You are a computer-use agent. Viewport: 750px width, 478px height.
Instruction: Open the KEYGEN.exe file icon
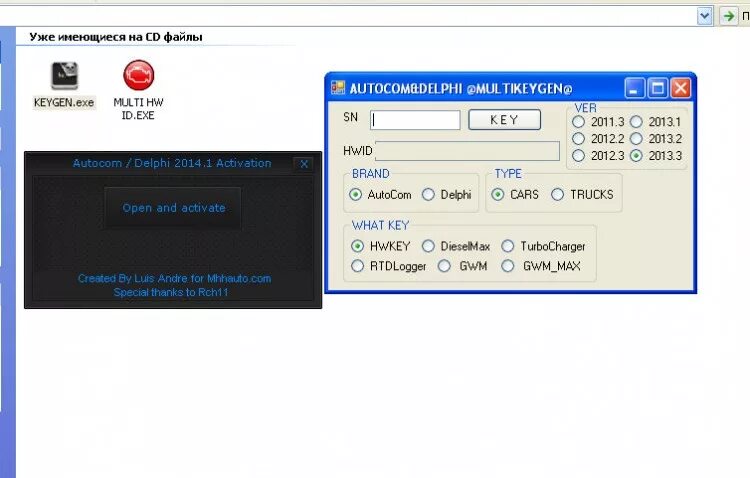tap(65, 76)
